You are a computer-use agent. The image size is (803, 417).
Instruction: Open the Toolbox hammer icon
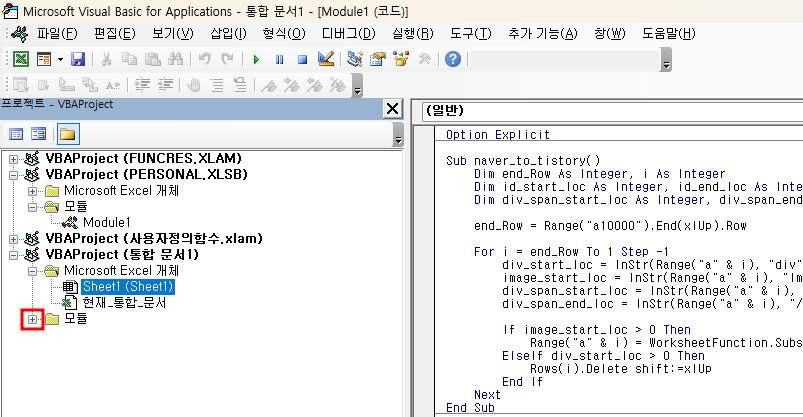[424, 59]
